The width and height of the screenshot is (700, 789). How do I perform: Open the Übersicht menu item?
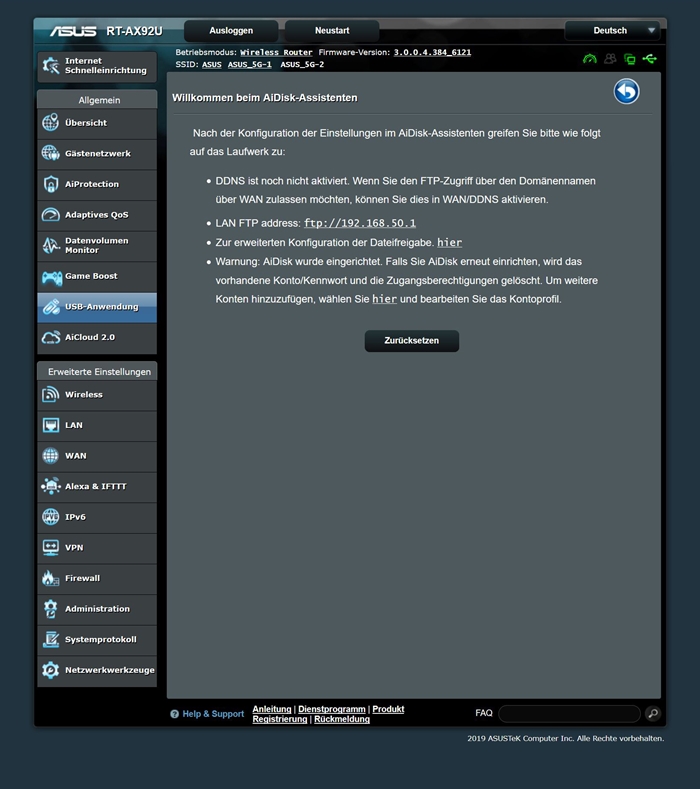[97, 123]
